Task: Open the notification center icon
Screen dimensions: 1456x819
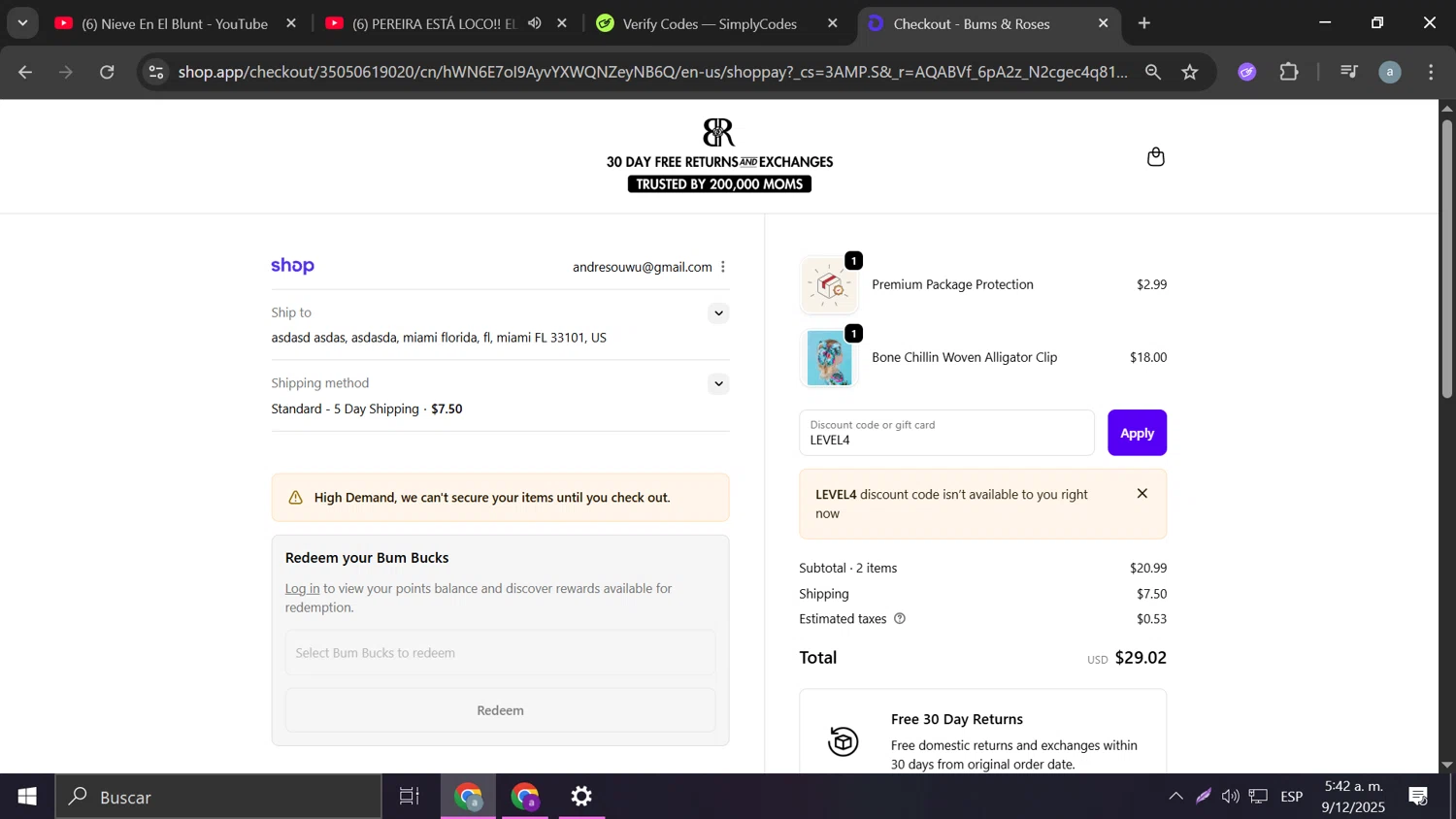Action: 1418,797
